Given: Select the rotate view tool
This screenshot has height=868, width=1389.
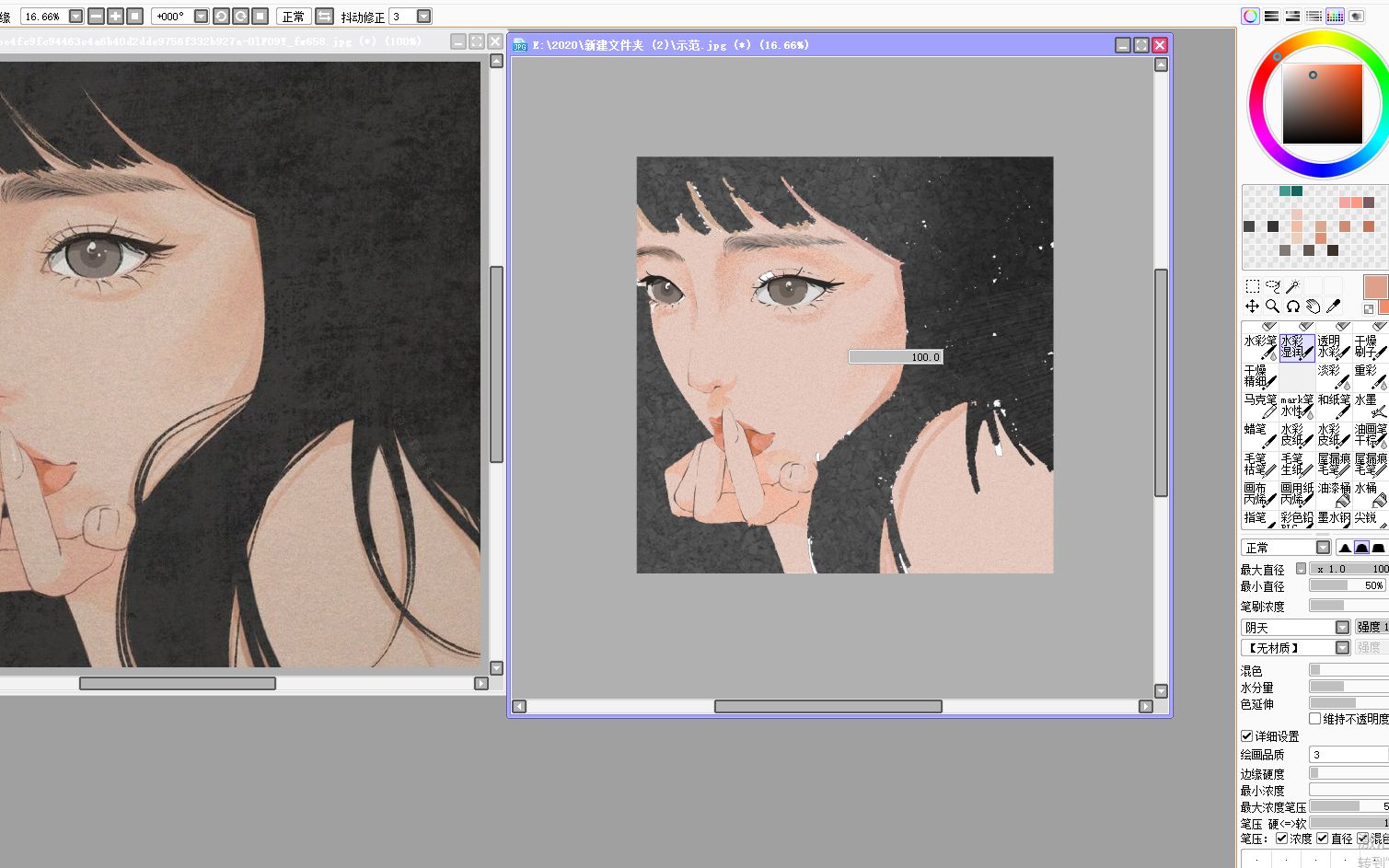Looking at the screenshot, I should (1292, 307).
